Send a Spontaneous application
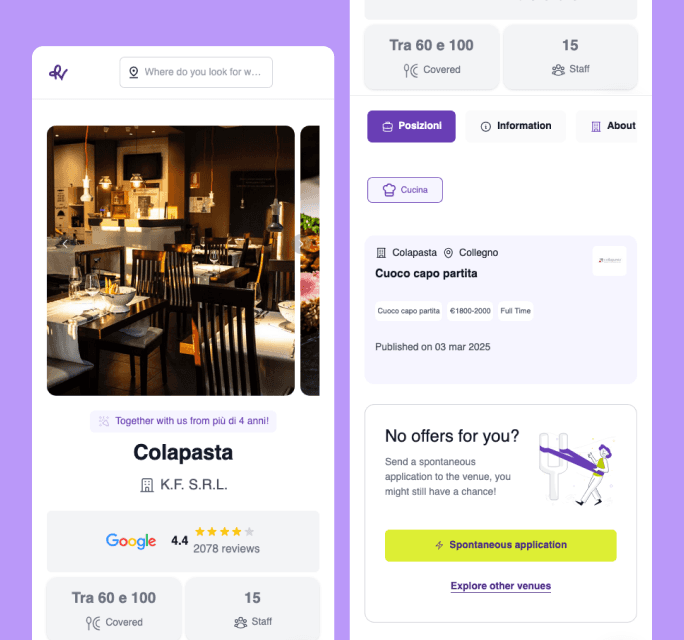This screenshot has height=640, width=684. [501, 545]
